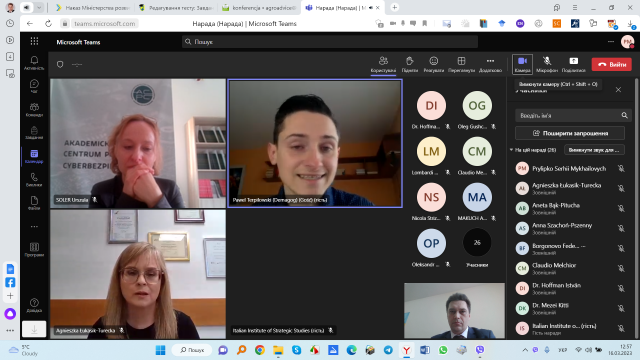The image size is (640, 360).
Task: Reload the Teams page in browser
Action: 48,24
